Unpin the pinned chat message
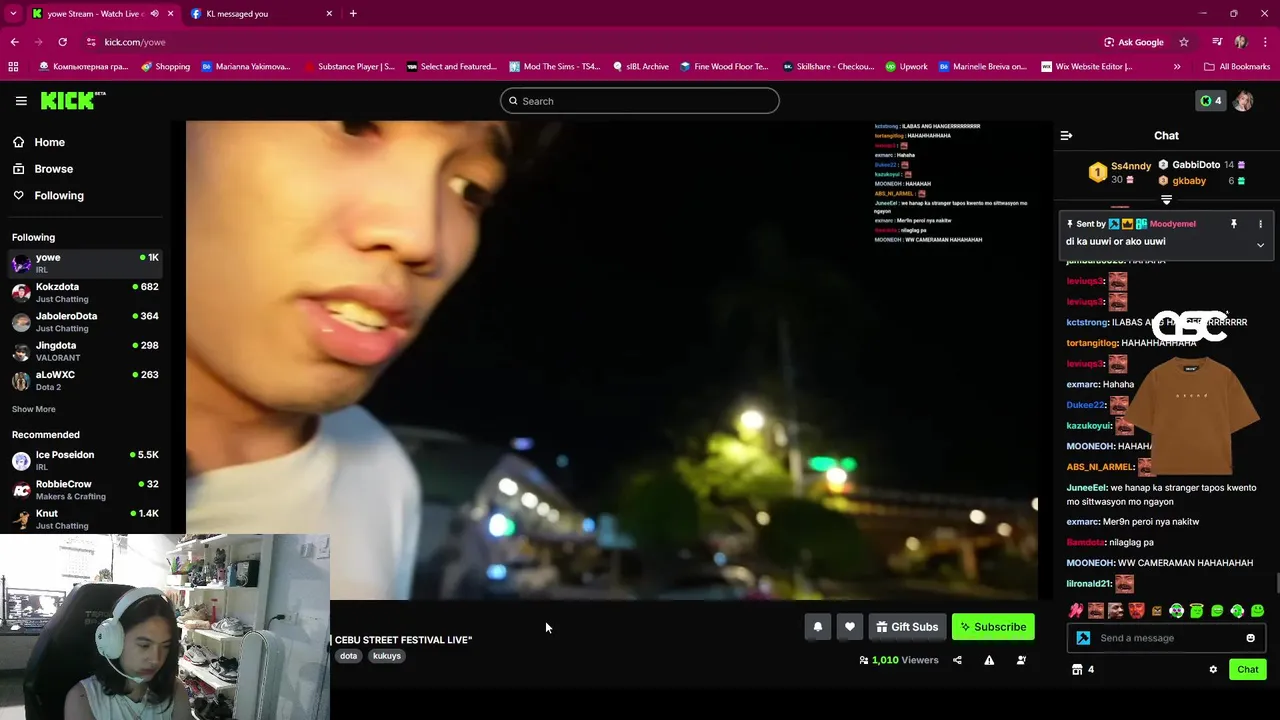Screen dimensions: 1280x720 pyautogui.click(x=1234, y=224)
